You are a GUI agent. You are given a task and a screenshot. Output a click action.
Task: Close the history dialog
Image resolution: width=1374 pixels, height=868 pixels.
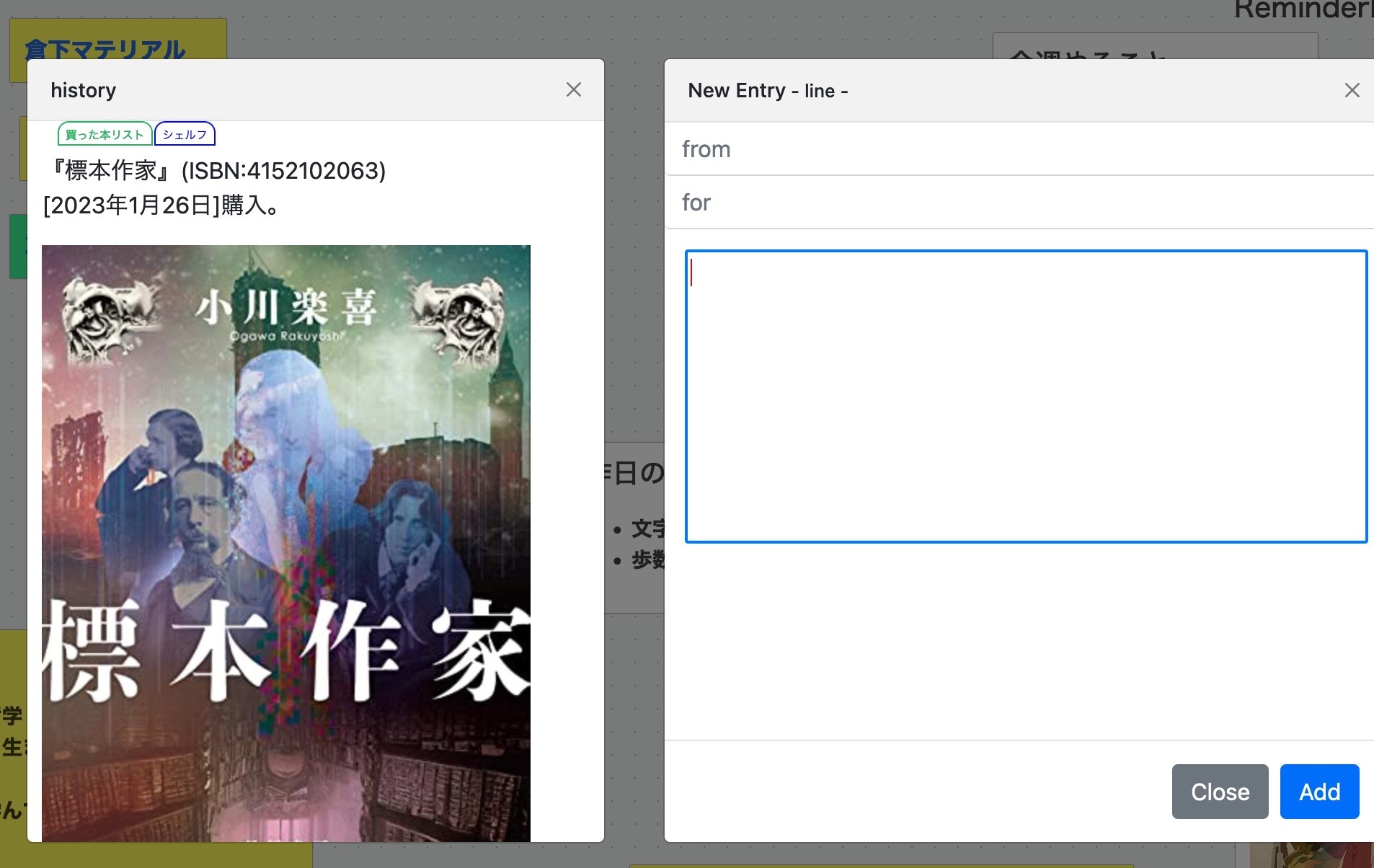tap(574, 89)
